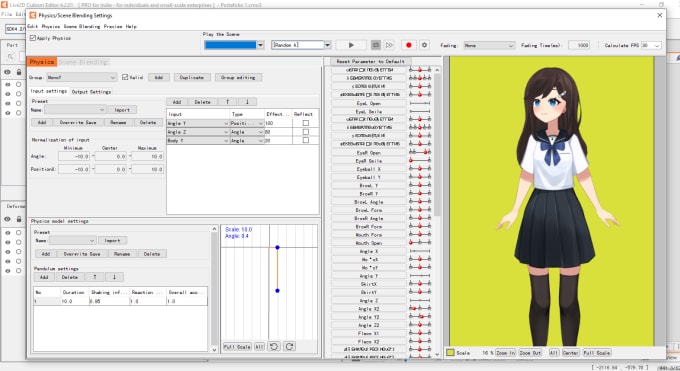Open the Group dropdown list

pyautogui.click(x=82, y=77)
